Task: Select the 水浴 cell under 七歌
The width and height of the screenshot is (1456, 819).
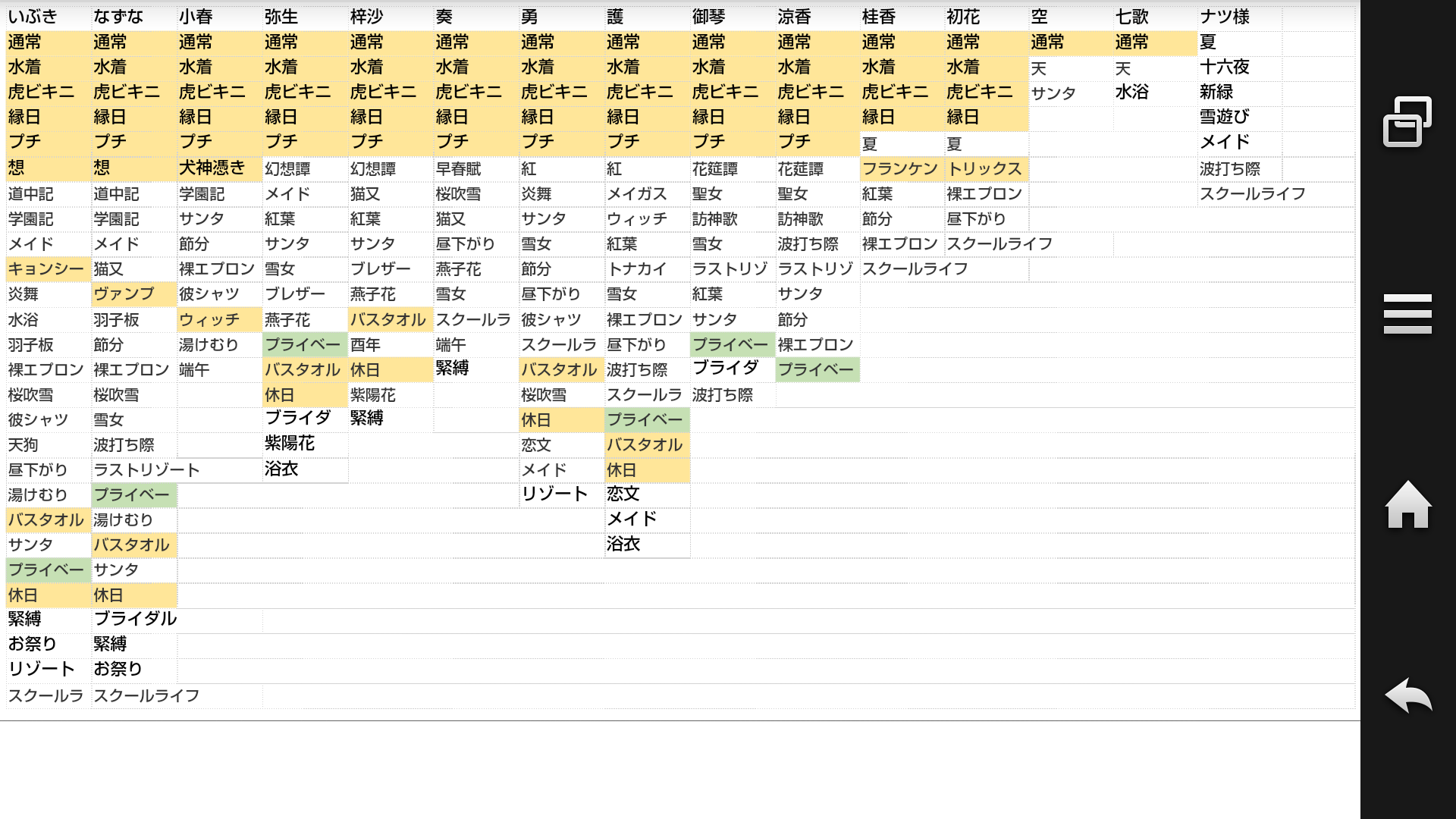Action: 1132,92
